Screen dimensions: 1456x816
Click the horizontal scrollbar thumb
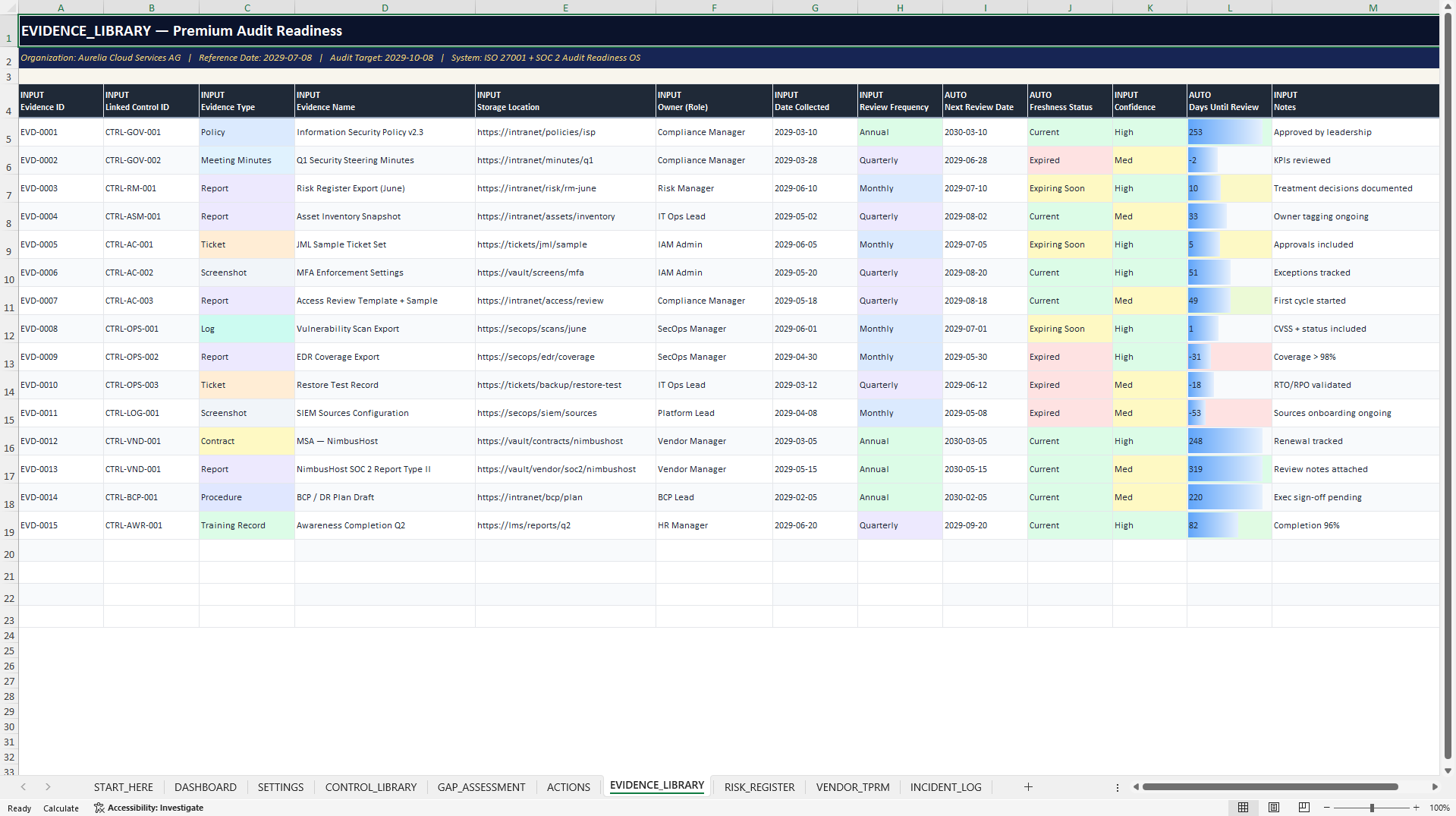coord(1270,787)
